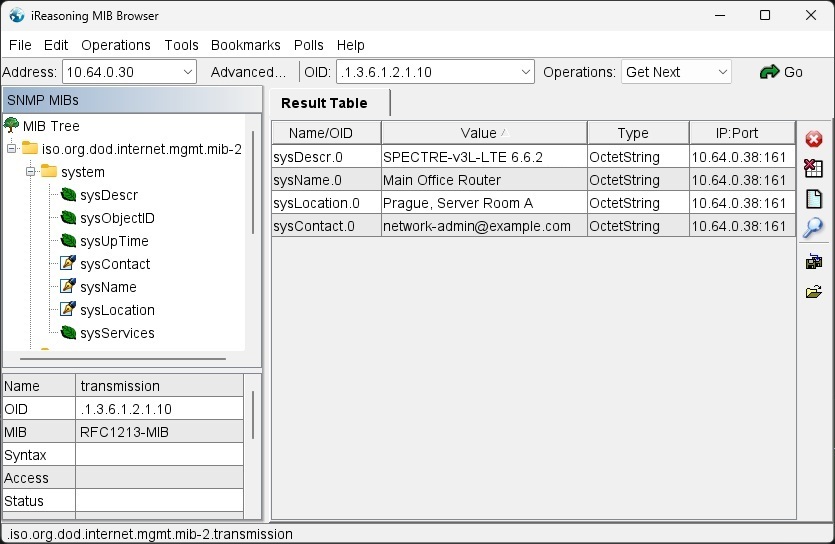Click the sysLocation writable node icon
Image resolution: width=835 pixels, height=544 pixels.
click(x=68, y=309)
